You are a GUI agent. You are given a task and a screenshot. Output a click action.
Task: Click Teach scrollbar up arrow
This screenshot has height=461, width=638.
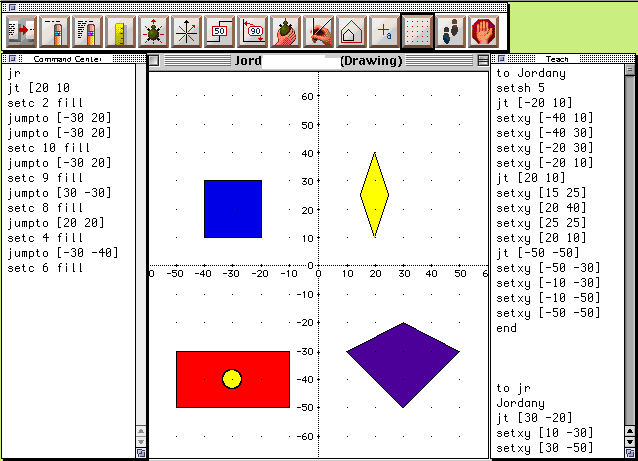click(x=629, y=431)
